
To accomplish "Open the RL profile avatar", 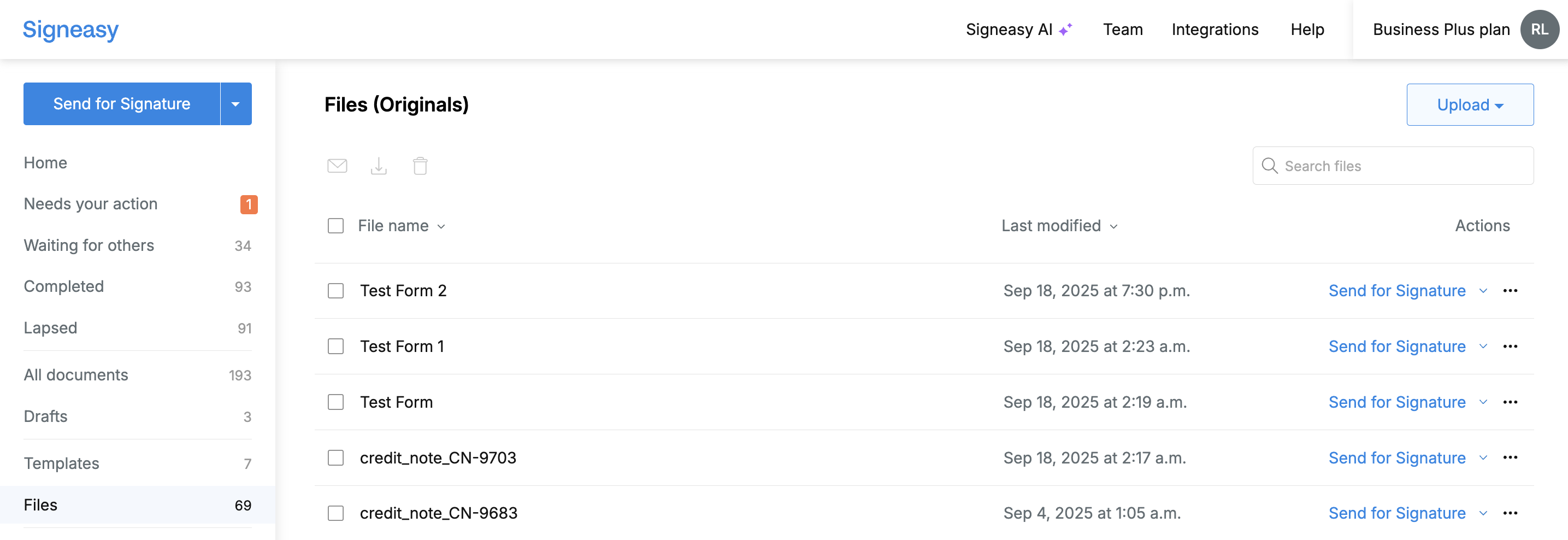I will tap(1540, 29).
